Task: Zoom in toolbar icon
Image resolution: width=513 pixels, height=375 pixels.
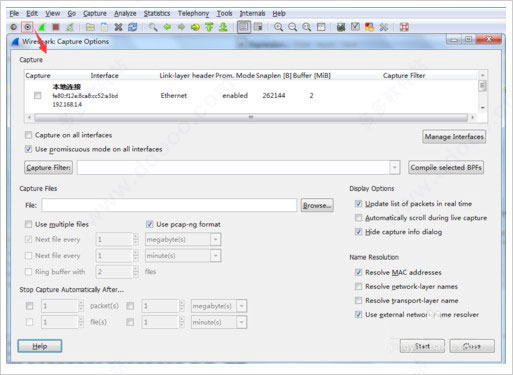Action: (x=278, y=27)
